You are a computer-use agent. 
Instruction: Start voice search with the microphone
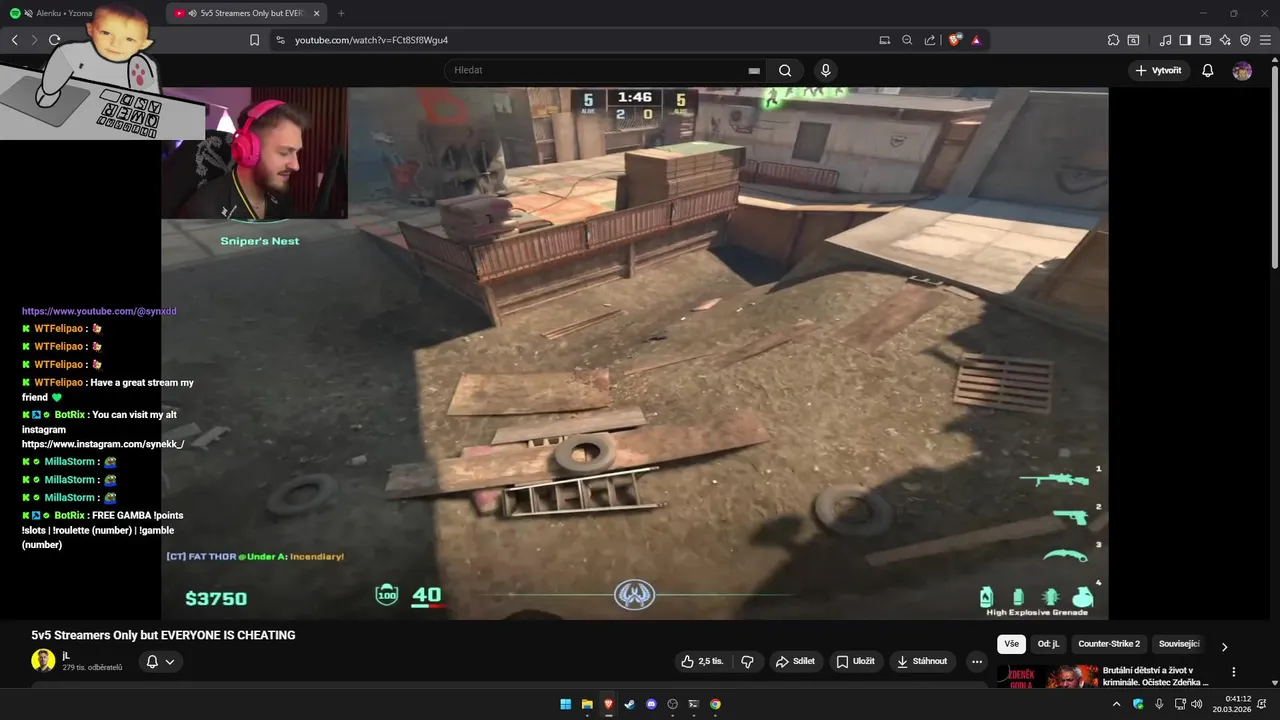[825, 70]
